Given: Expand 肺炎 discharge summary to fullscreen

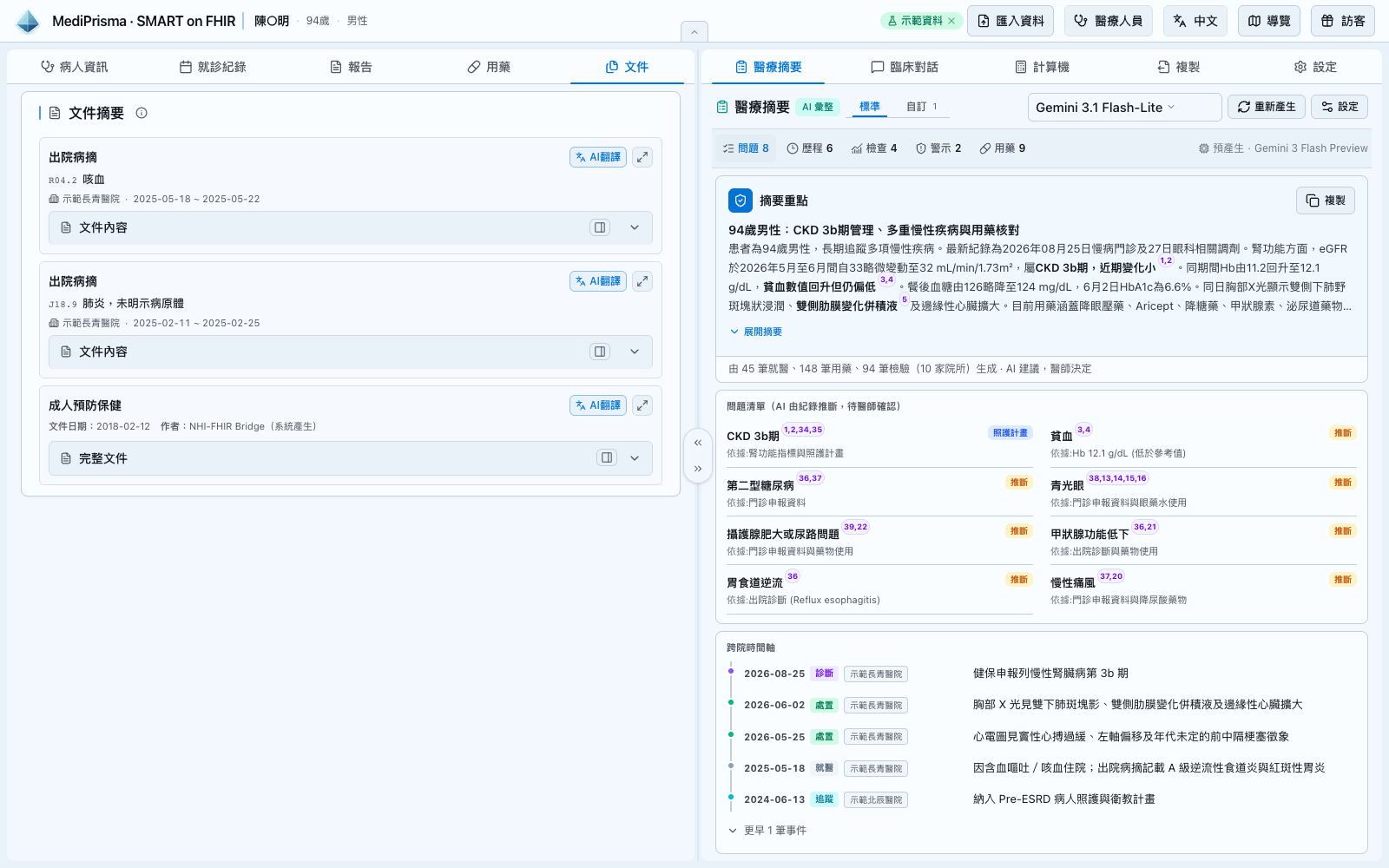Looking at the screenshot, I should click(642, 281).
